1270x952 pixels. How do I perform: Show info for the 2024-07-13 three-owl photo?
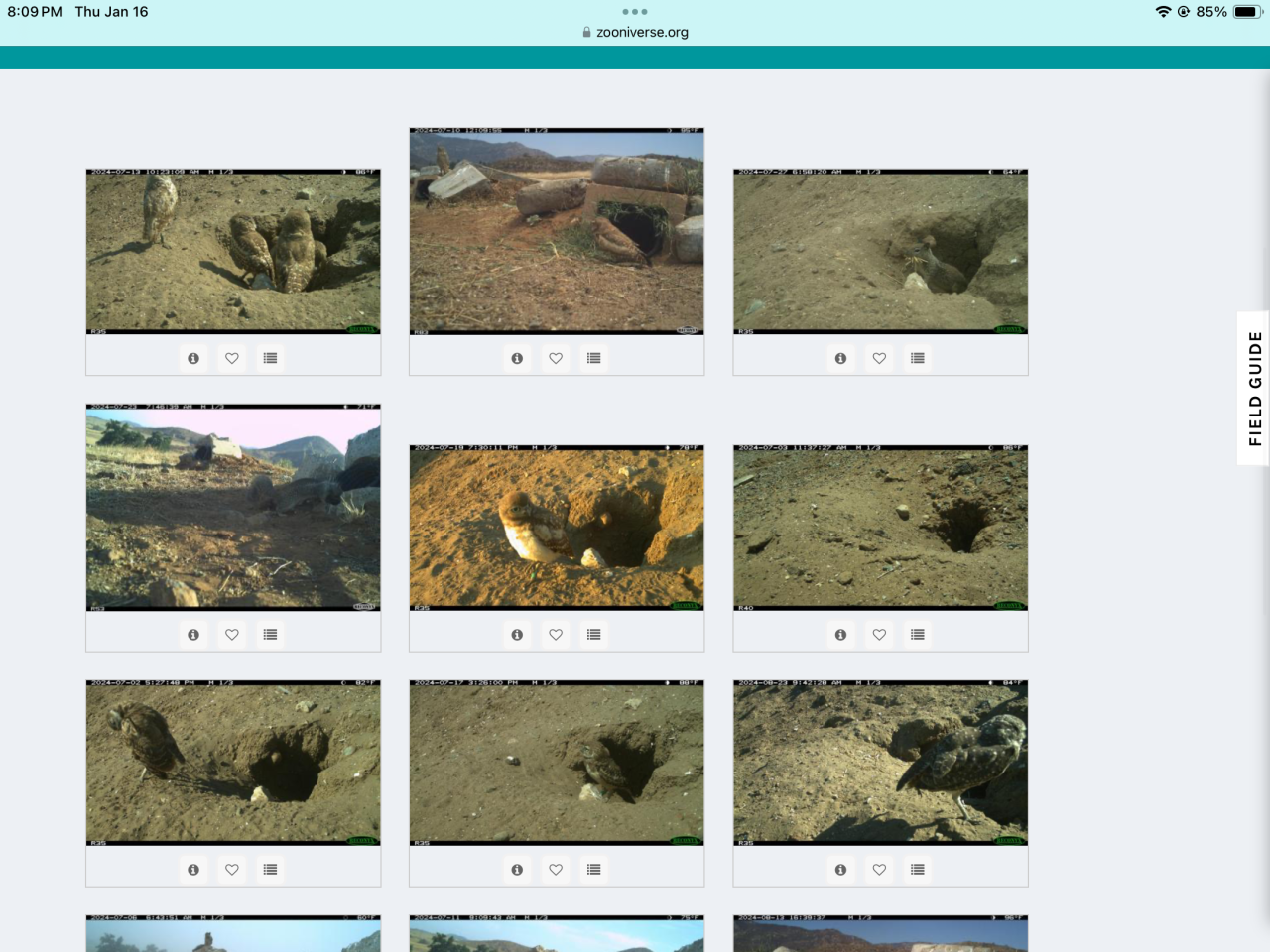(x=193, y=358)
